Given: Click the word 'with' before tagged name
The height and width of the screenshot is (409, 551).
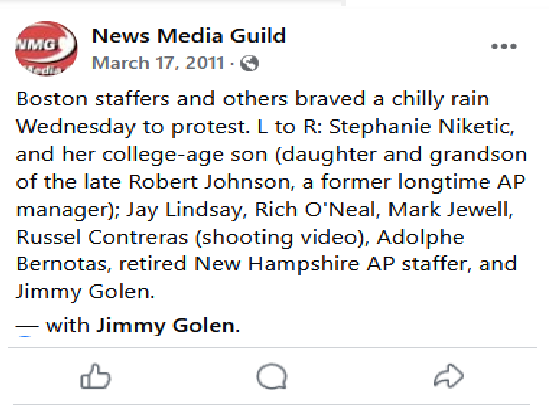Looking at the screenshot, I should tap(67, 325).
